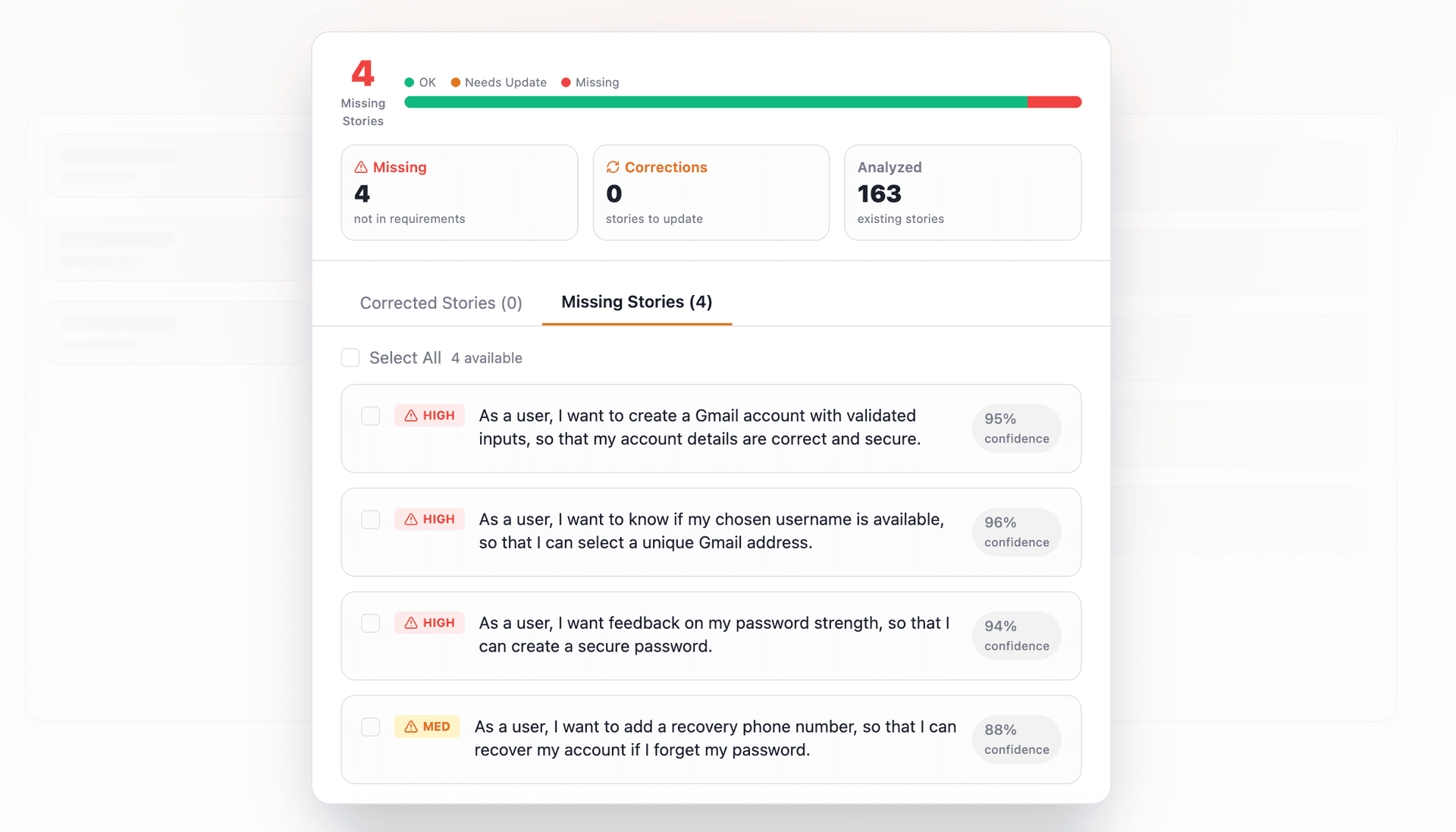Check the username availability story
Screen dimensions: 1456x832
(x=371, y=520)
